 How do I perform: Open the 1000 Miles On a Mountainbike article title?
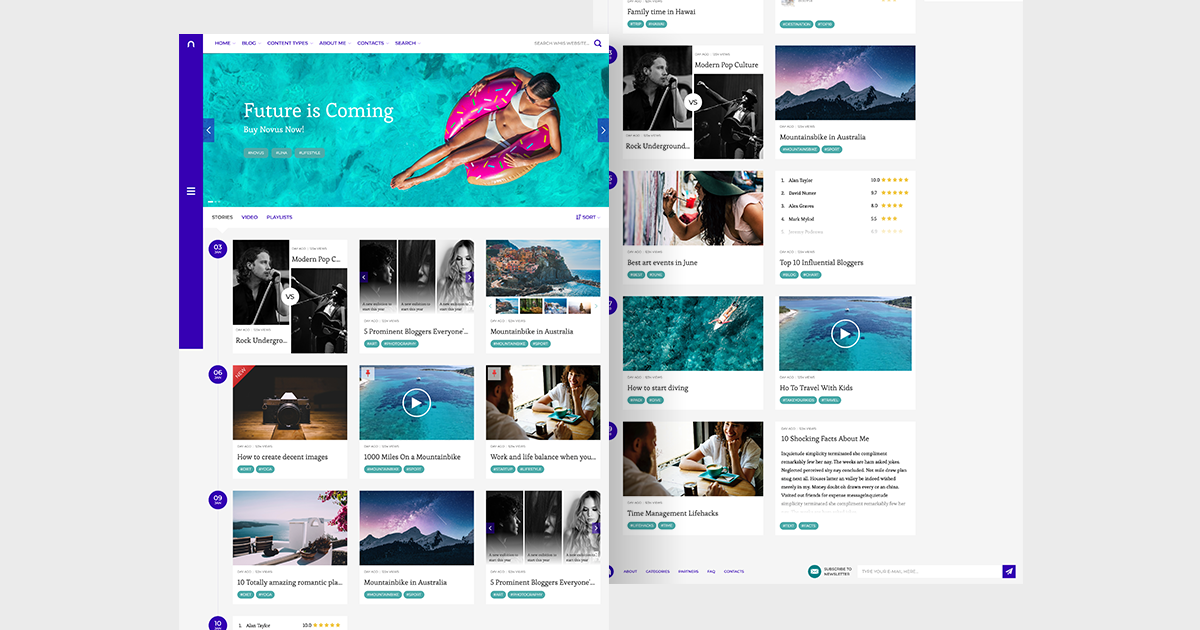[x=412, y=457]
